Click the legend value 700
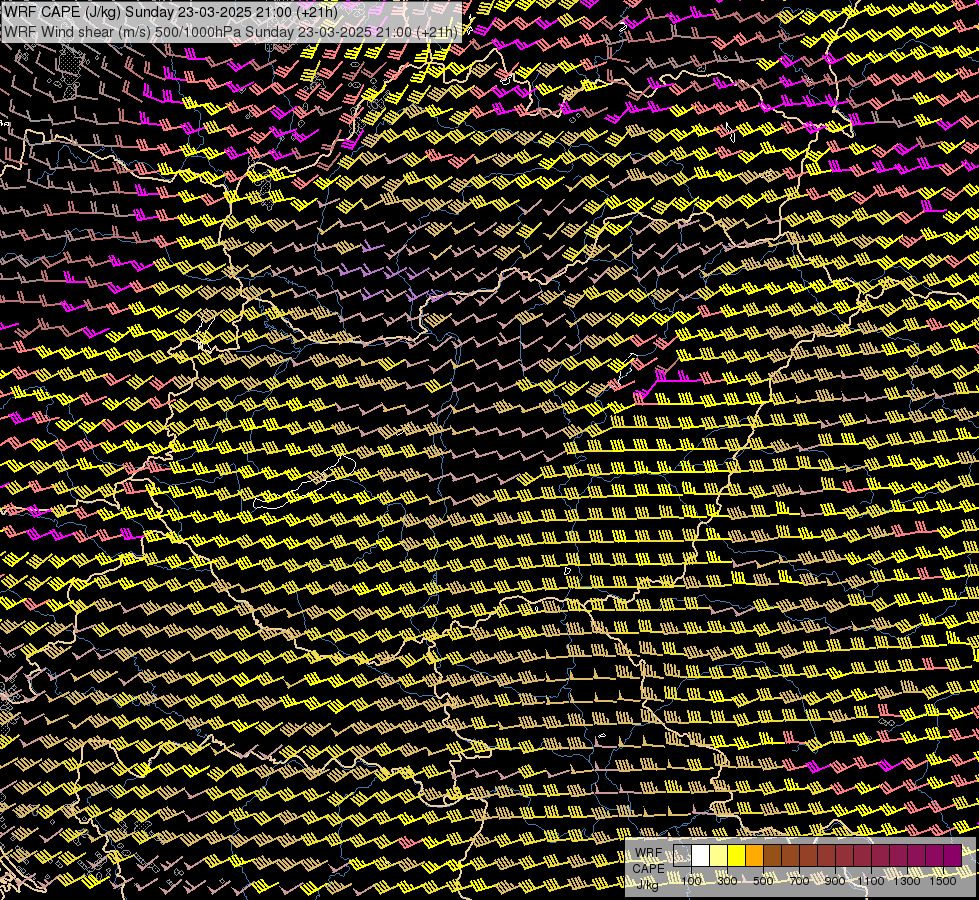Viewport: 979px width, 900px height. point(799,881)
